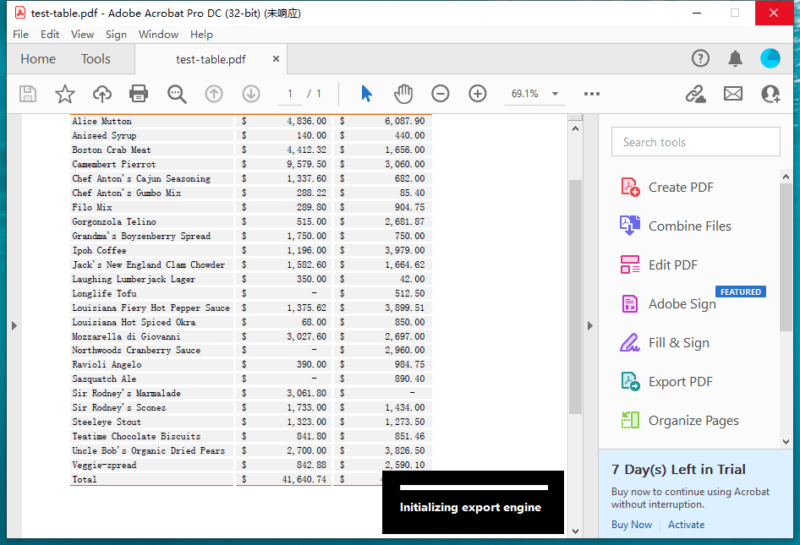This screenshot has width=800, height=545.
Task: Upload the file via the cloud icon
Action: pos(102,94)
